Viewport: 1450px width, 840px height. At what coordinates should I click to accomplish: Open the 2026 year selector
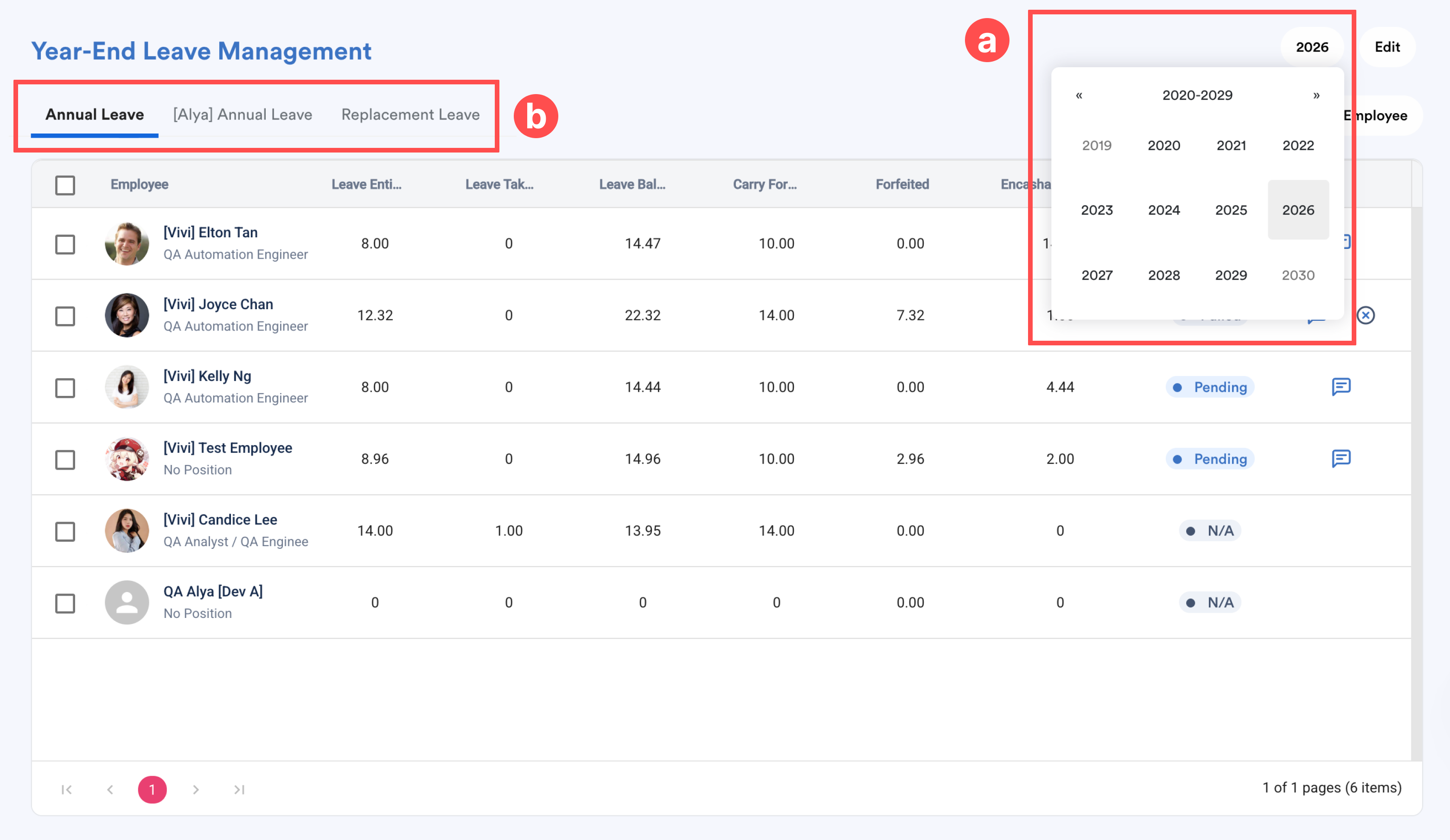[x=1311, y=47]
